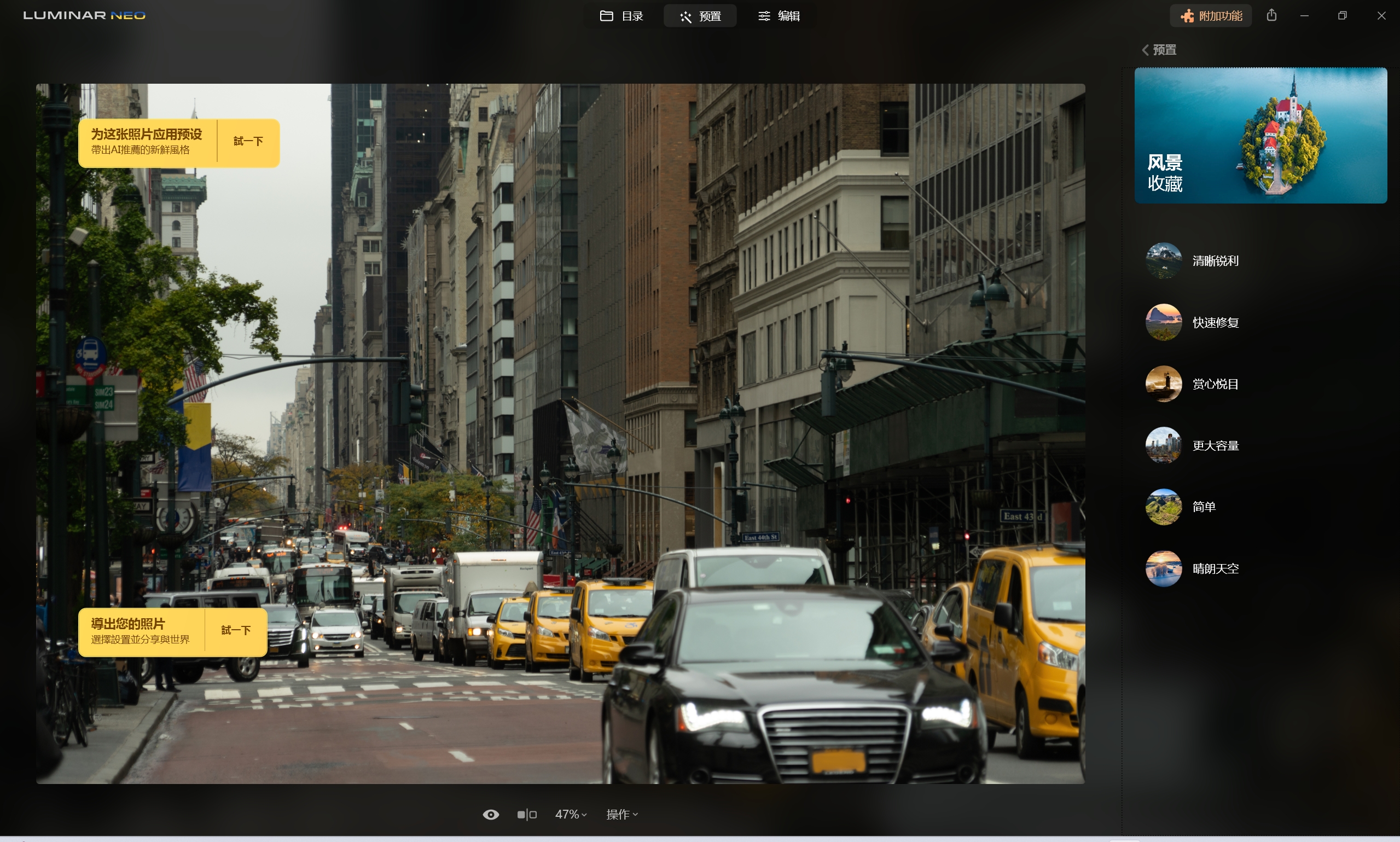This screenshot has height=842, width=1400.
Task: Apply the 清晰锐利 preset thumbnail
Action: [x=1164, y=261]
